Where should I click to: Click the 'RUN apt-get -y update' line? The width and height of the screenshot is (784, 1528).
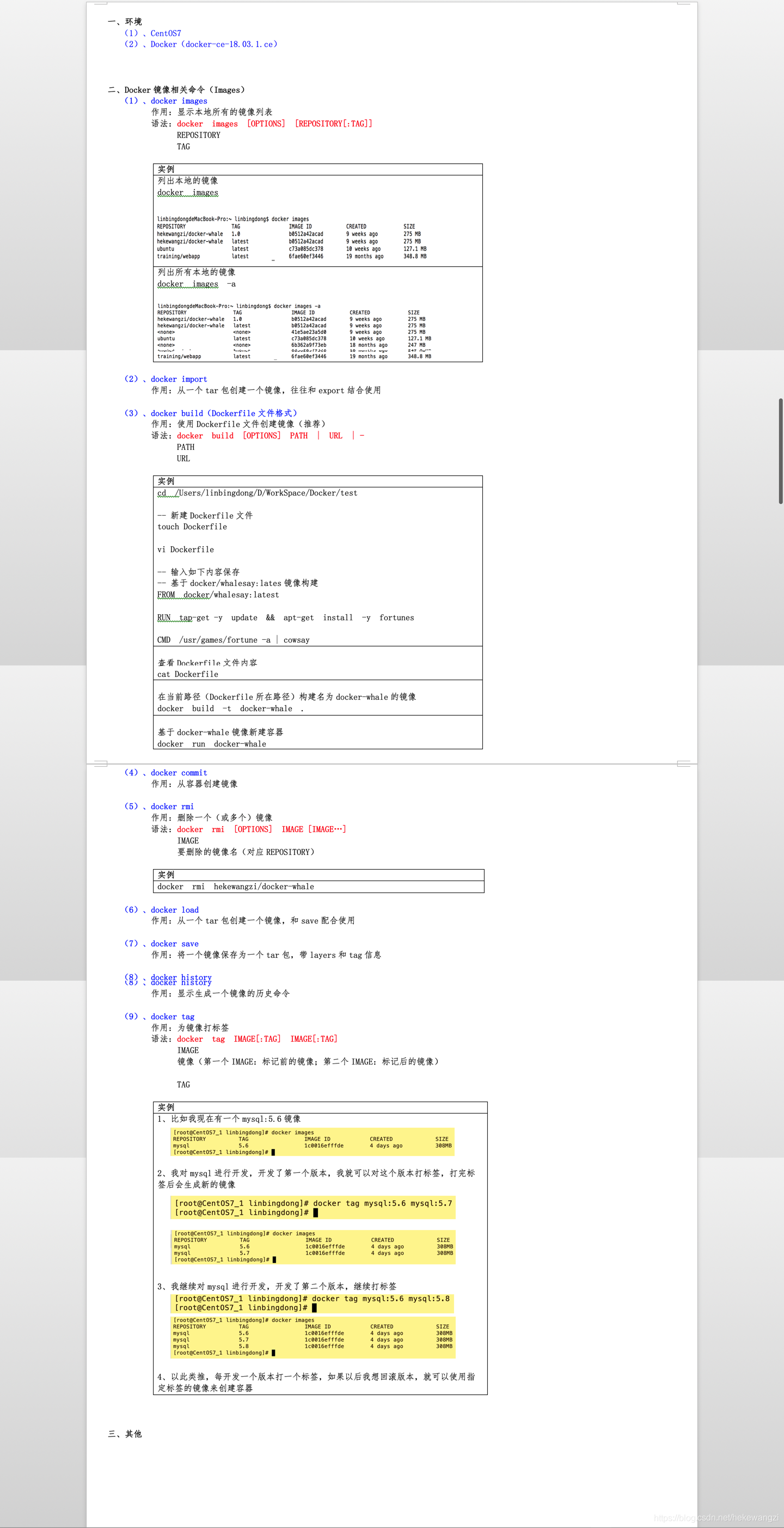[285, 618]
